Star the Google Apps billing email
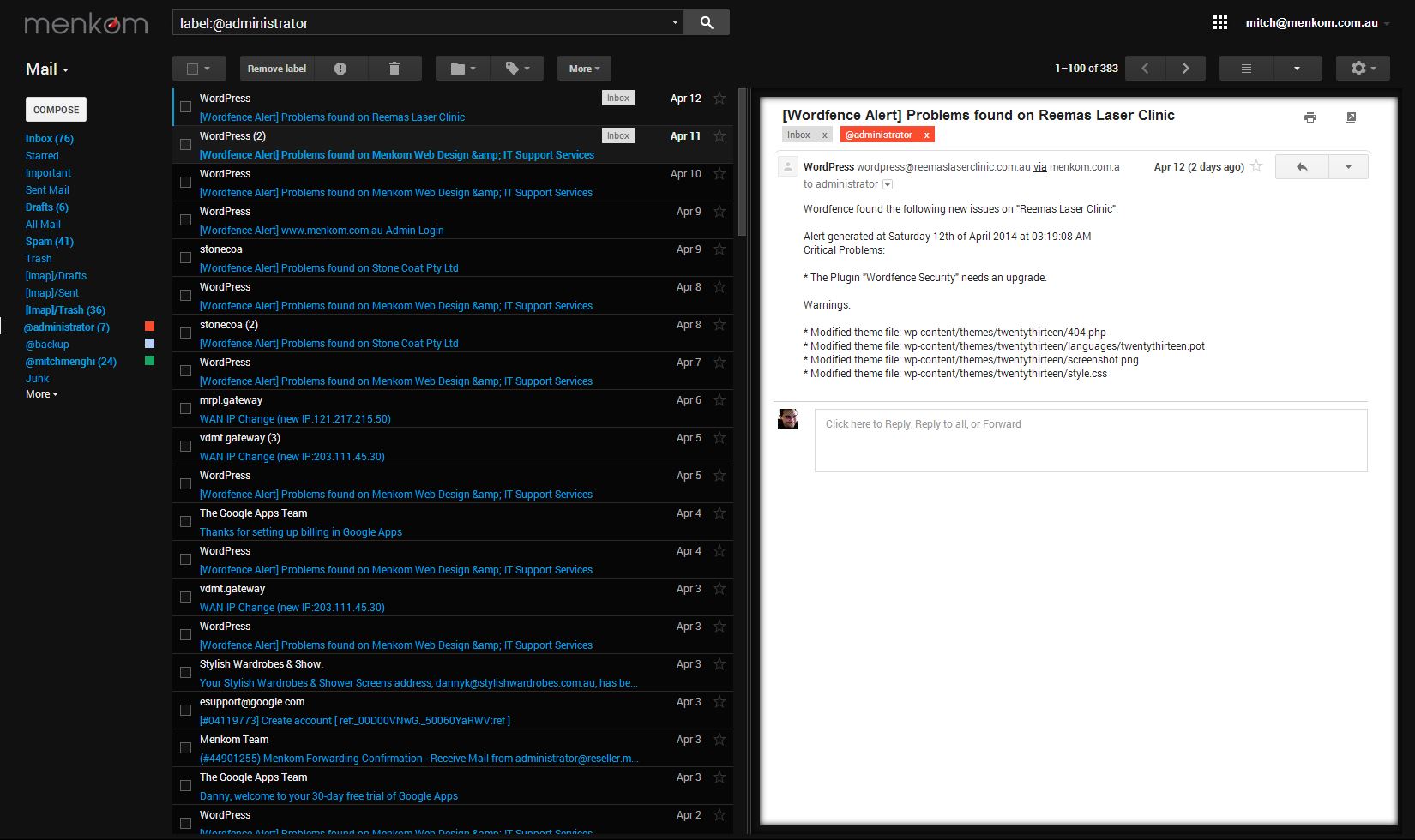This screenshot has width=1415, height=840. tap(720, 513)
